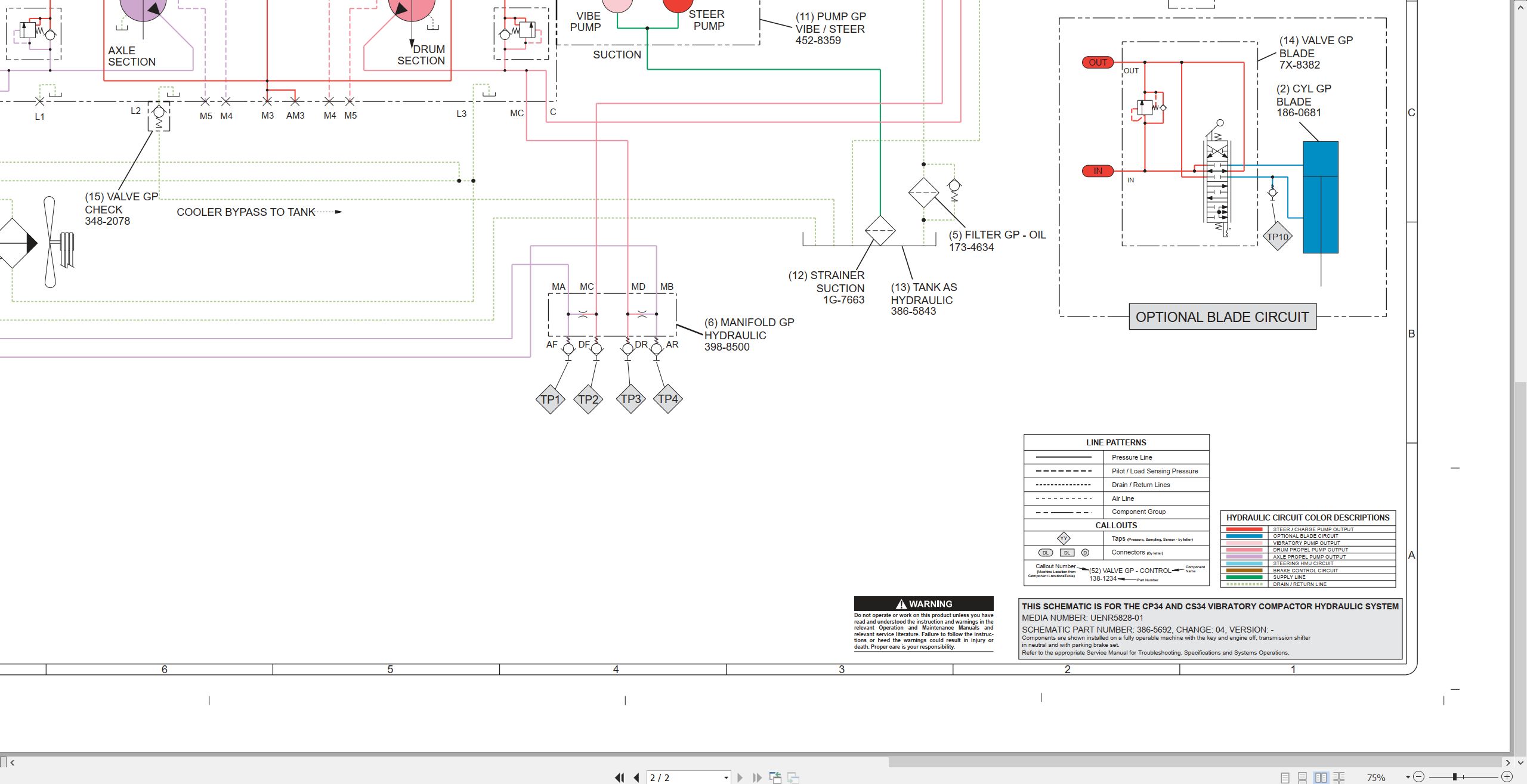Click the oil filter diamond symbol
The image size is (1527, 784).
(923, 193)
